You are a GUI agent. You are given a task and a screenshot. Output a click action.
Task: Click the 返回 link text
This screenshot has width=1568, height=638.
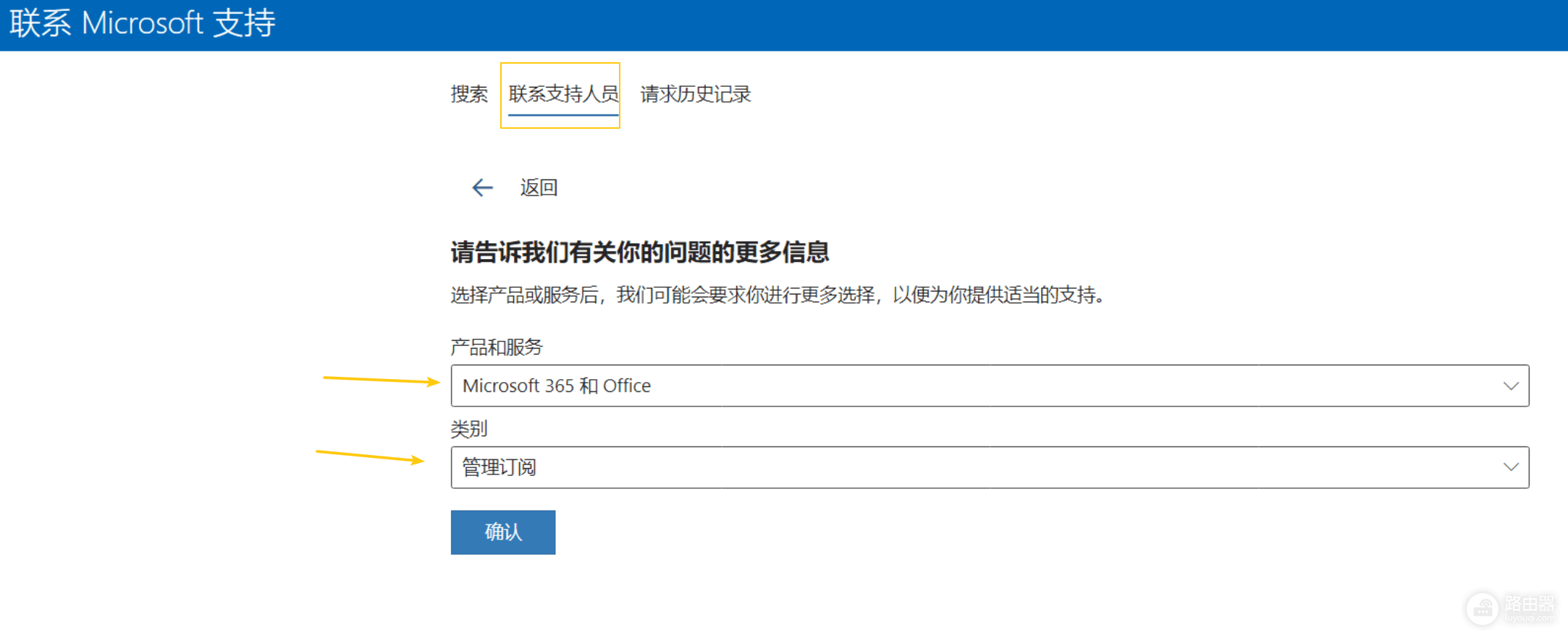(539, 188)
